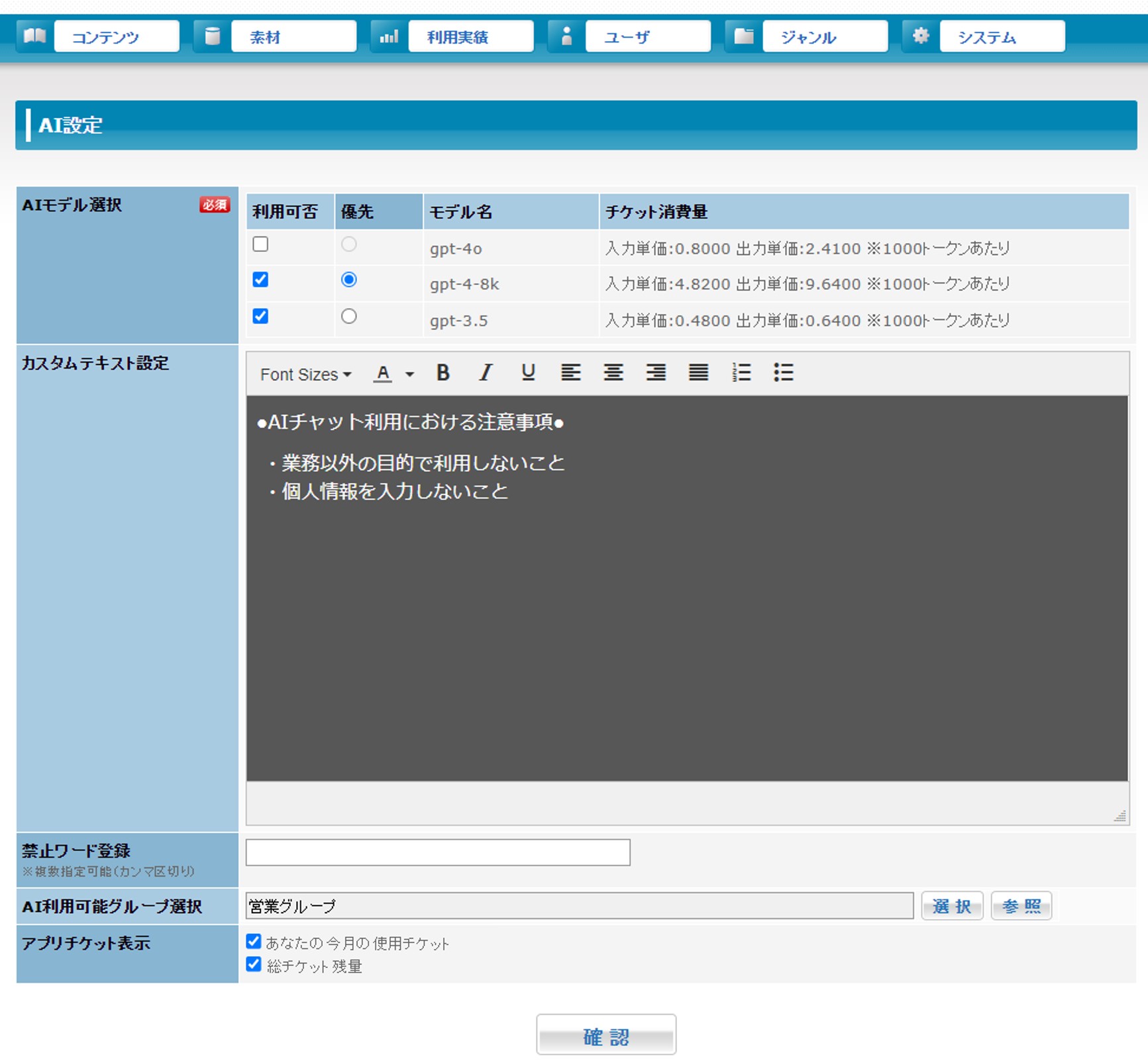The width and height of the screenshot is (1148, 1061).
Task: Open the Font Sizes dropdown
Action: [305, 374]
